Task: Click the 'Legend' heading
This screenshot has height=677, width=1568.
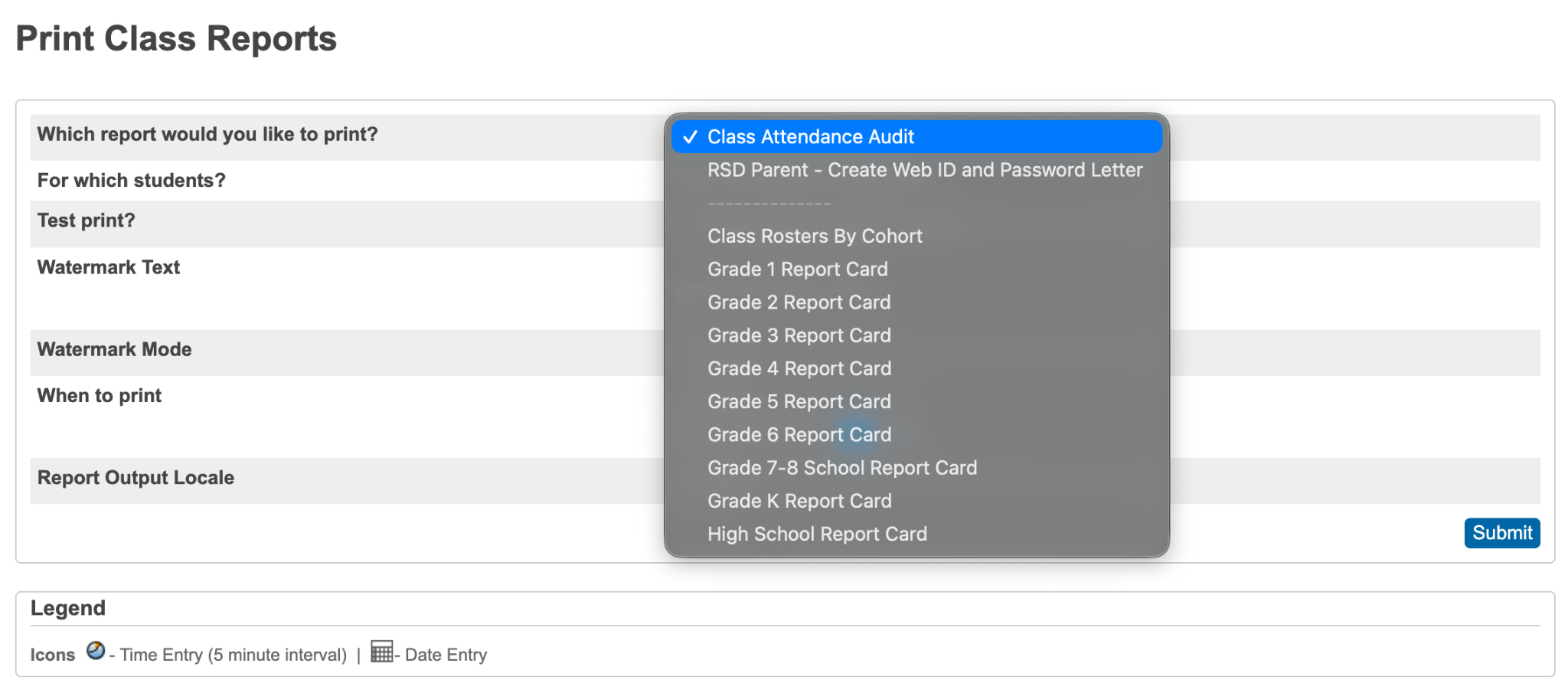Action: 68,608
